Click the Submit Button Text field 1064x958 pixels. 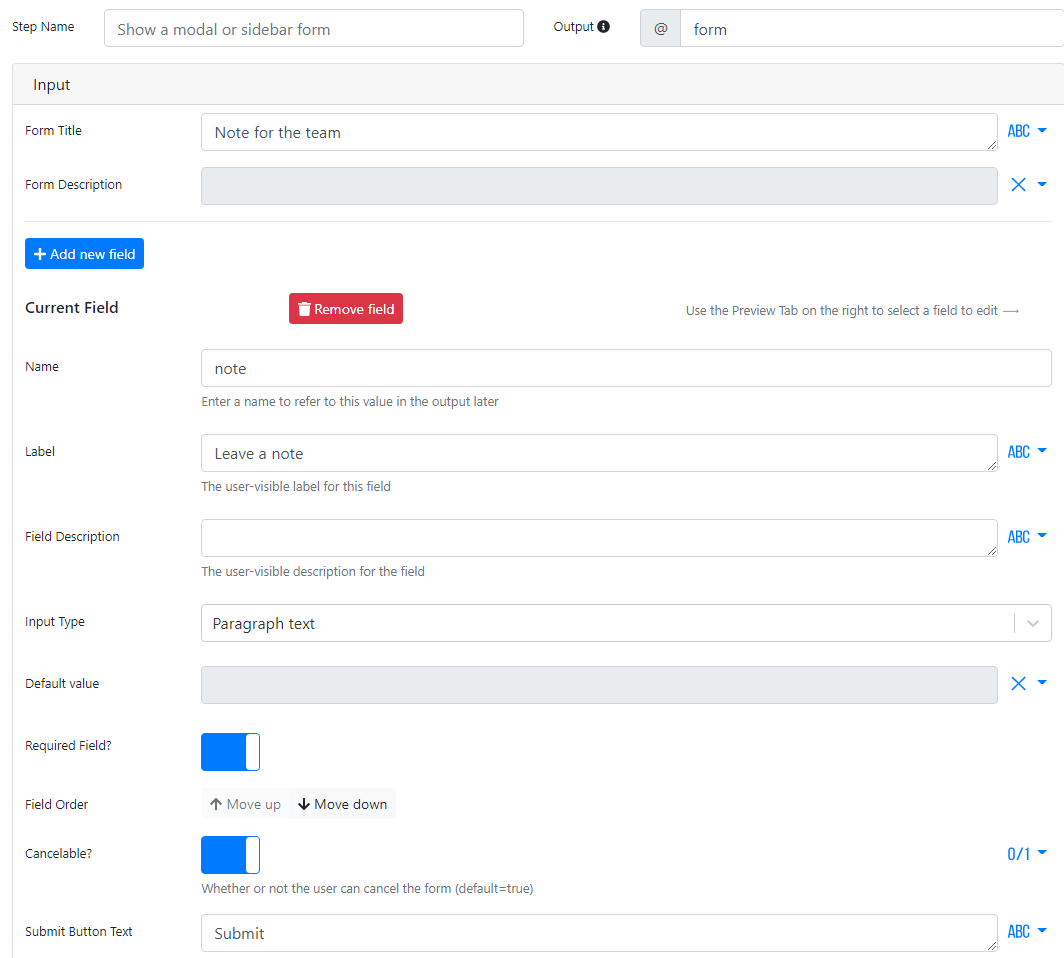pyautogui.click(x=599, y=933)
